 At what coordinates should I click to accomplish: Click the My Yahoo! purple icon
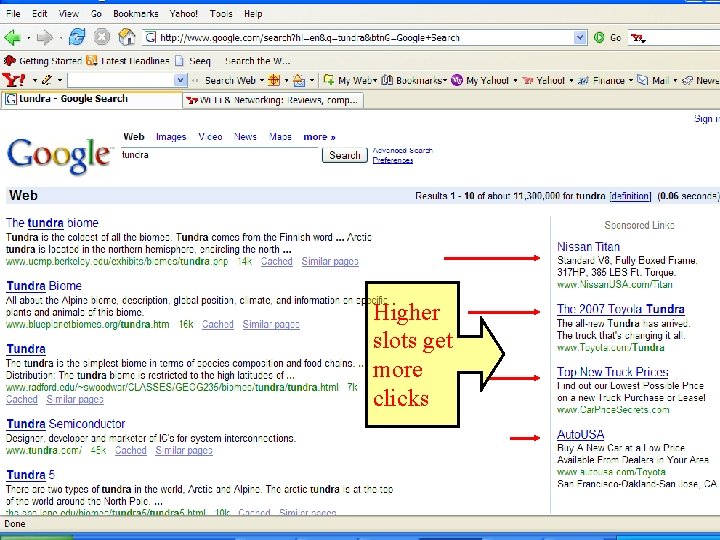(456, 80)
